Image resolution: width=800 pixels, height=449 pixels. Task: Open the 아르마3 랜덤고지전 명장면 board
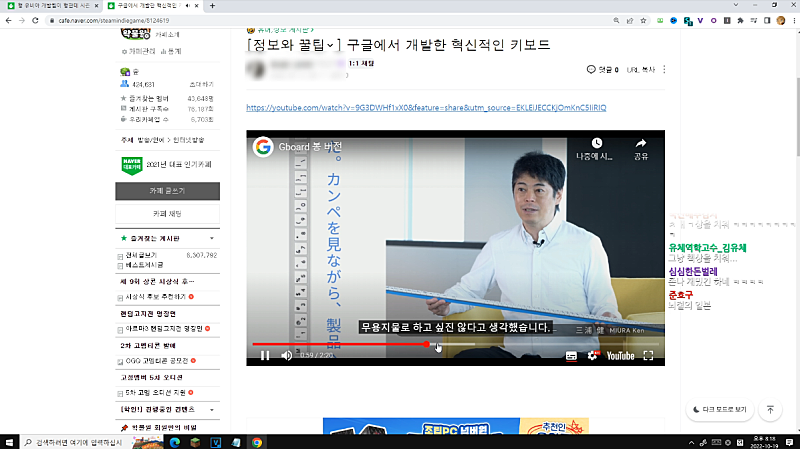(x=164, y=329)
